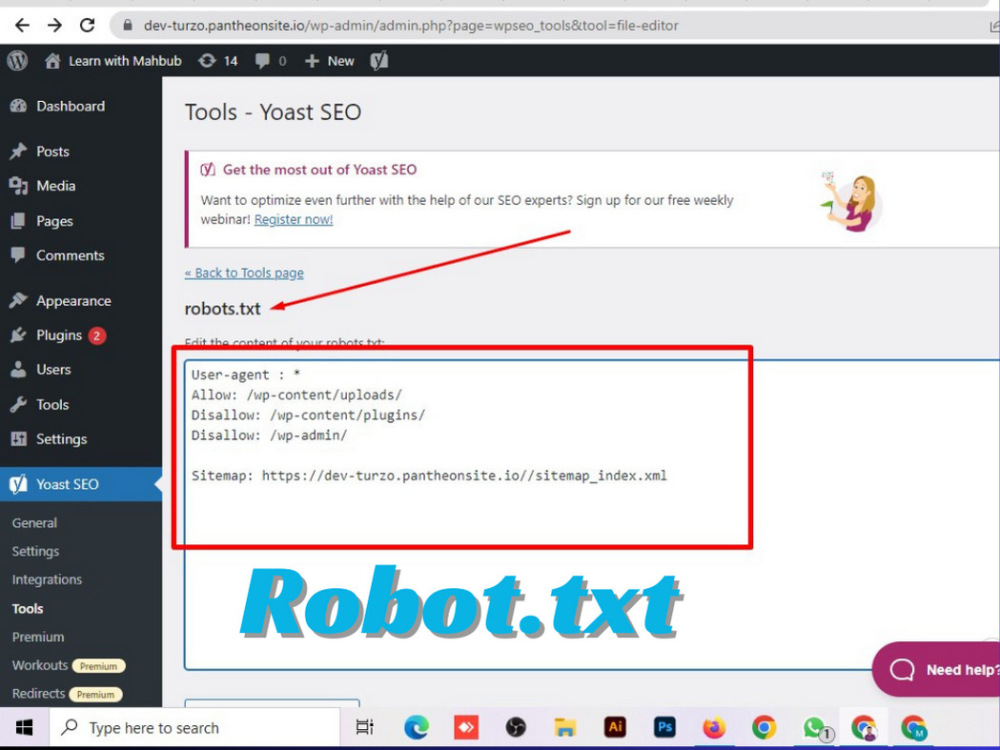Select Yoast SEO General submenu
This screenshot has width=1000, height=750.
tap(34, 523)
